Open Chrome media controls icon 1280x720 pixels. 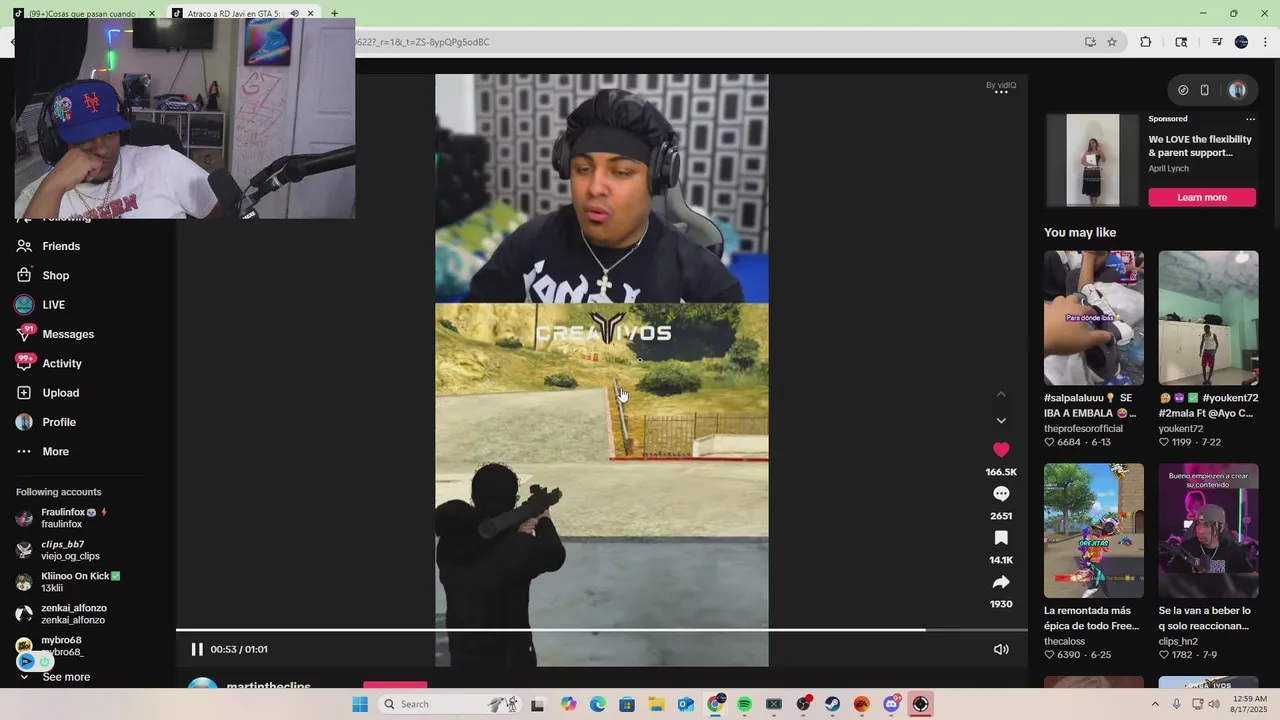coord(1217,42)
